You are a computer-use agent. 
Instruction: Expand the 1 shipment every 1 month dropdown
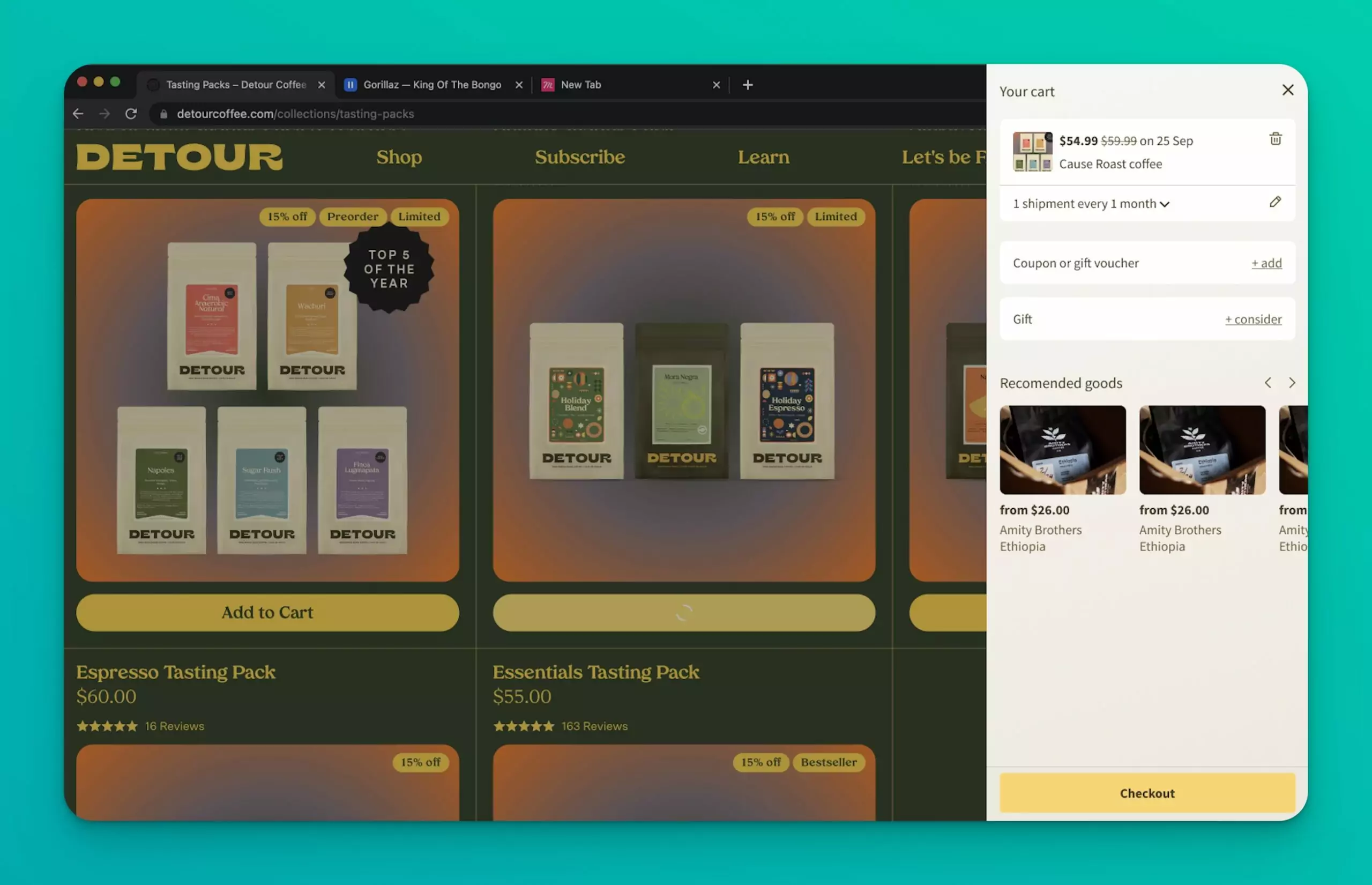point(1091,204)
